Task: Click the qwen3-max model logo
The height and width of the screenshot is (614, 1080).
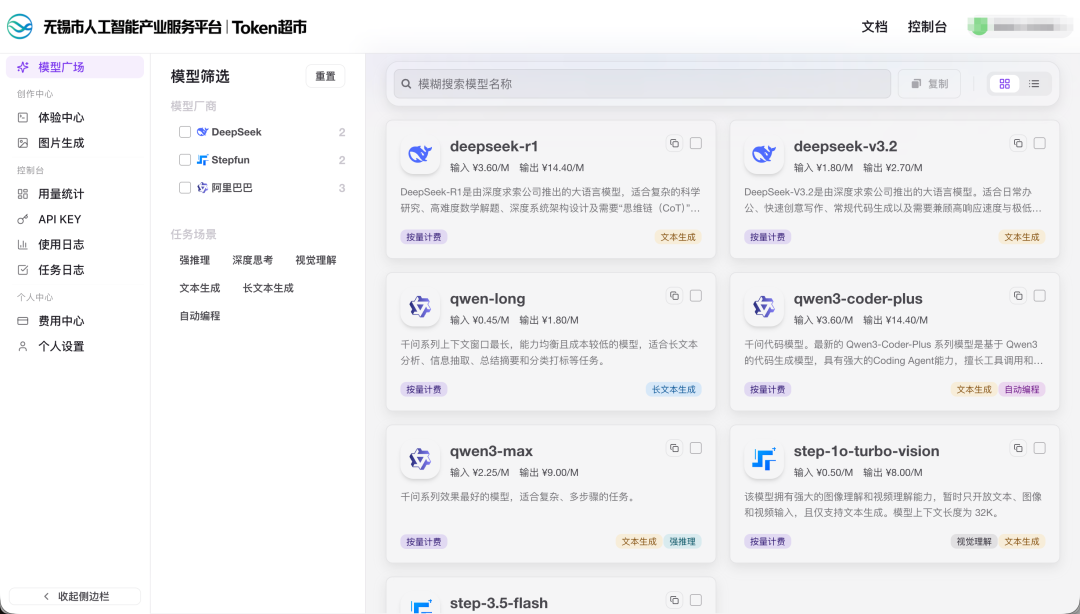Action: pos(419,458)
